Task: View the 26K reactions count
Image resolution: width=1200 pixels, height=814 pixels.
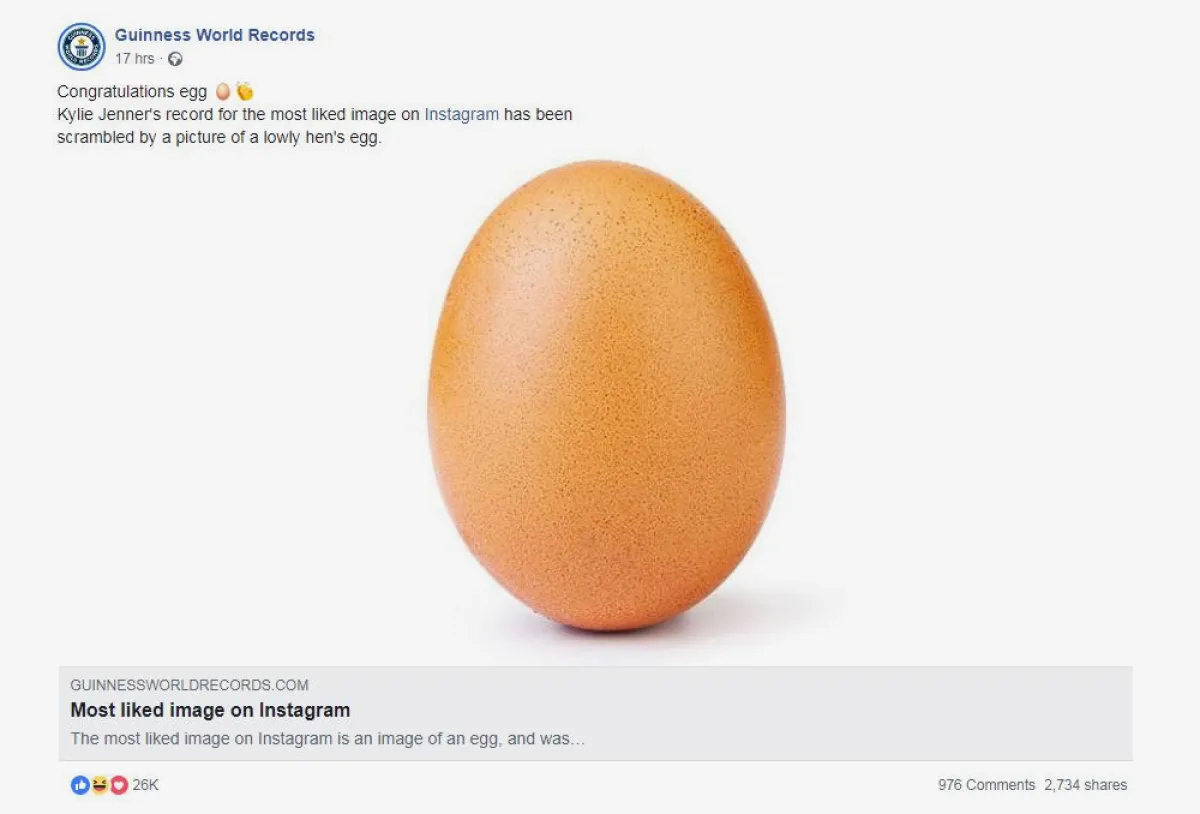Action: pyautogui.click(x=145, y=785)
